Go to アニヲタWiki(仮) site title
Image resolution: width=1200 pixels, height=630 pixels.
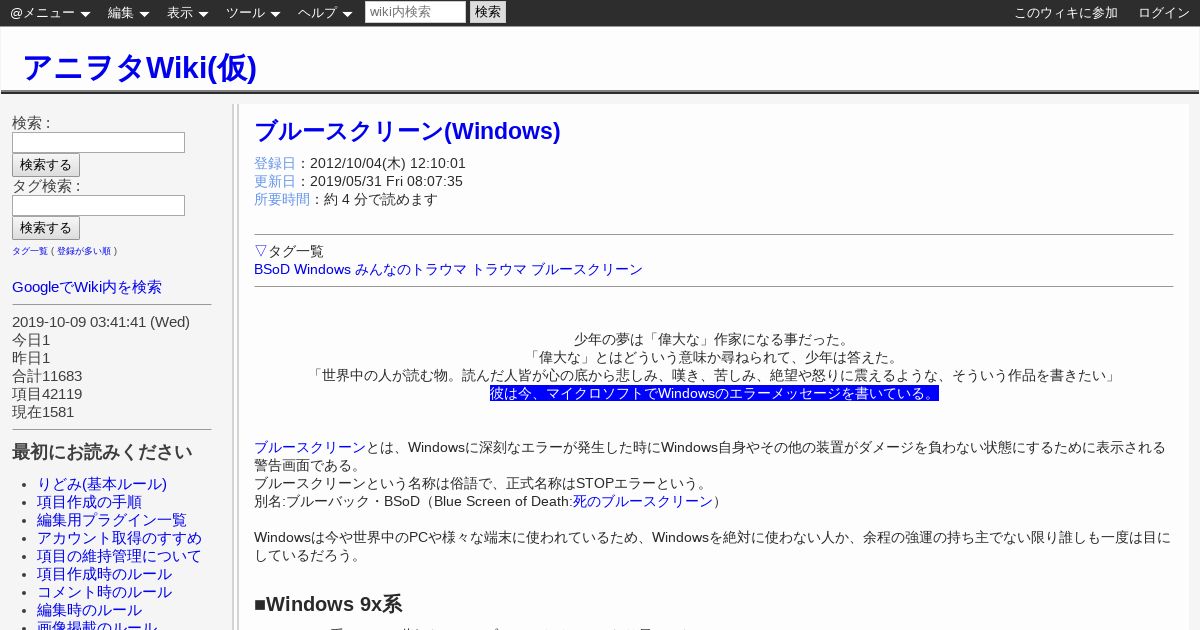tap(140, 67)
